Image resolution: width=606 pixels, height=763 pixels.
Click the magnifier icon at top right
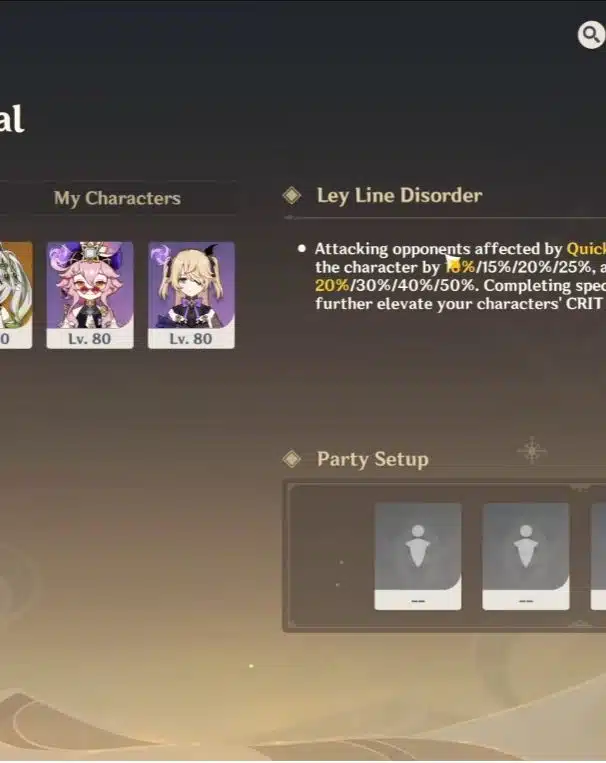click(x=591, y=35)
